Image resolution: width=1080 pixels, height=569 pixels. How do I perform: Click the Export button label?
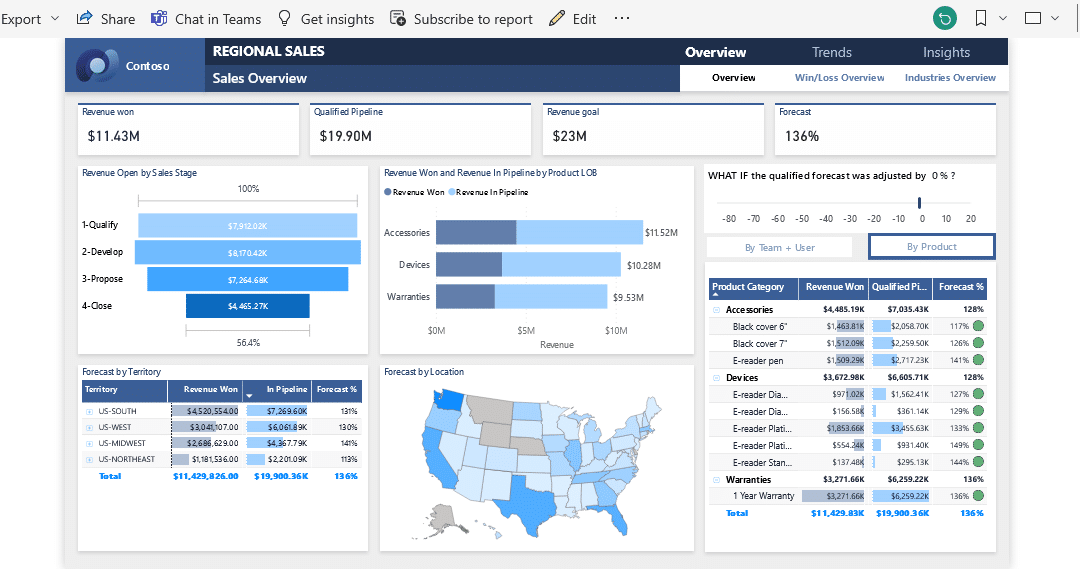[21, 19]
